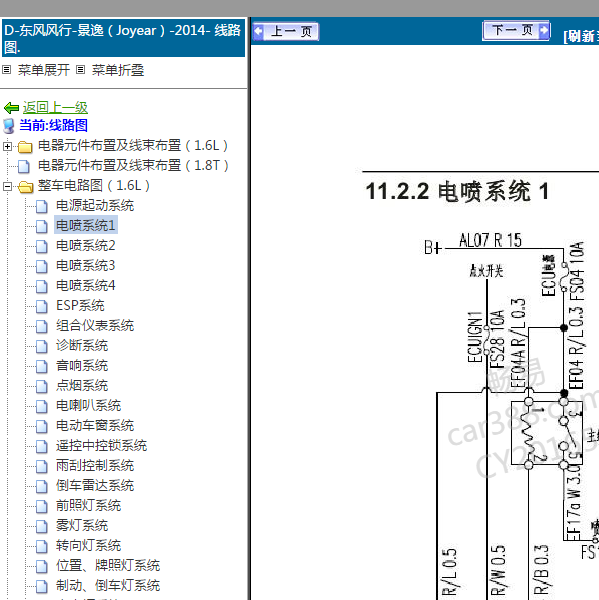The height and width of the screenshot is (600, 599).
Task: Open 雨刮控制系统 diagram
Action: (95, 466)
